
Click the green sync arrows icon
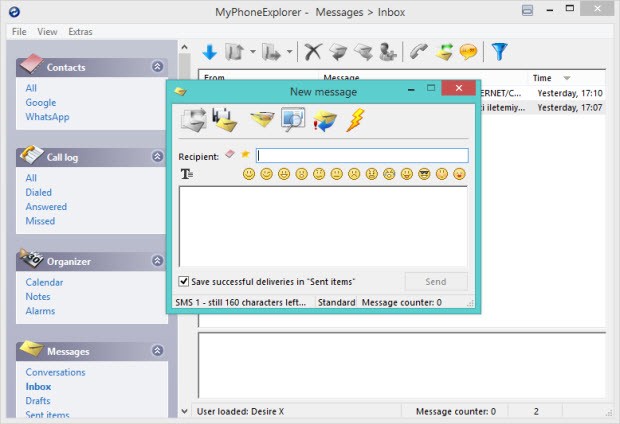click(x=444, y=52)
